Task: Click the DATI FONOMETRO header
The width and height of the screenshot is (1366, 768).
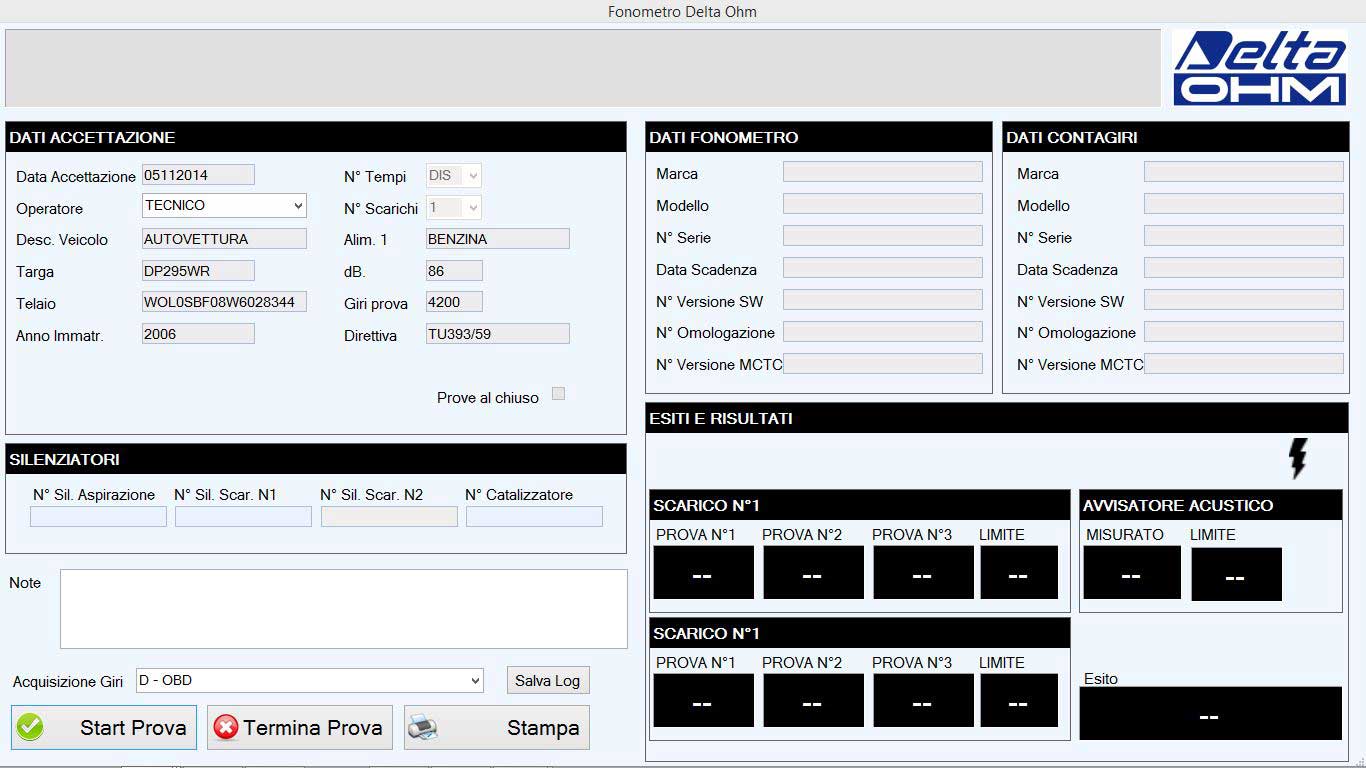Action: click(819, 137)
